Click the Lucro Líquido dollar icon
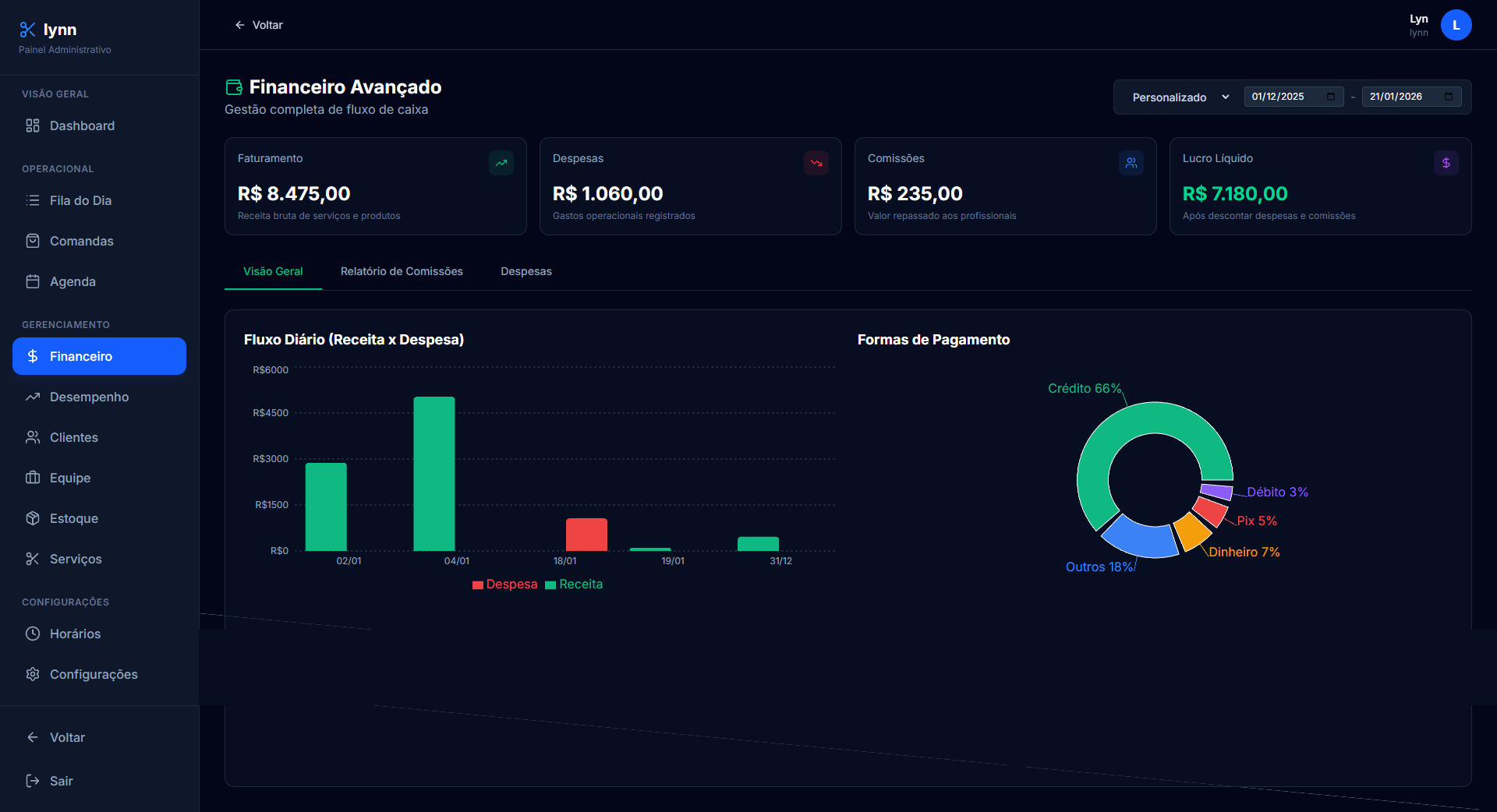The height and width of the screenshot is (812, 1497). point(1446,163)
